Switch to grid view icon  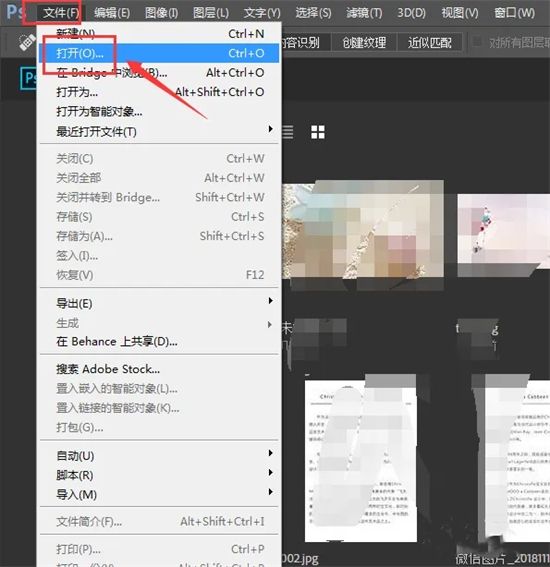(318, 132)
